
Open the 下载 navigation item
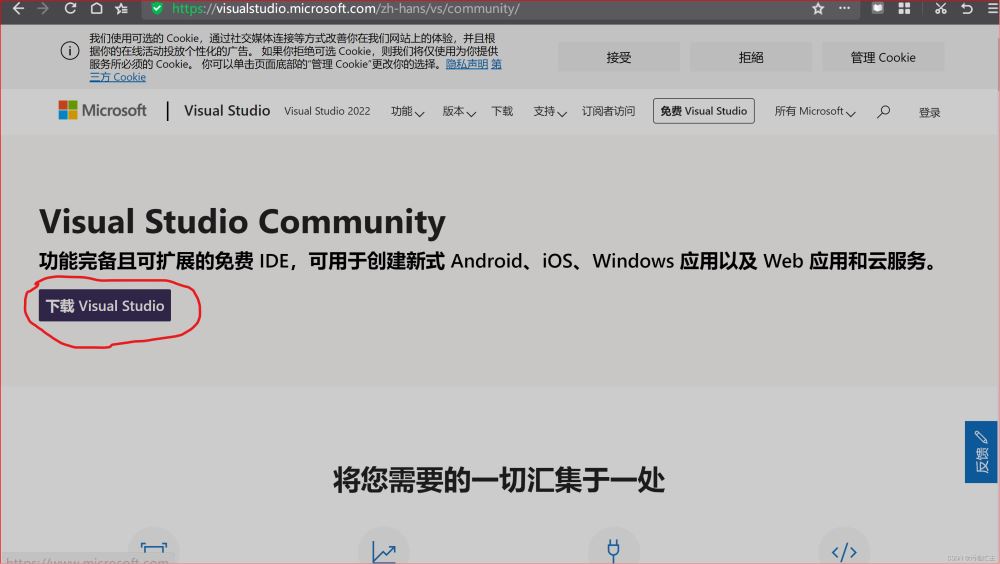[x=502, y=112]
